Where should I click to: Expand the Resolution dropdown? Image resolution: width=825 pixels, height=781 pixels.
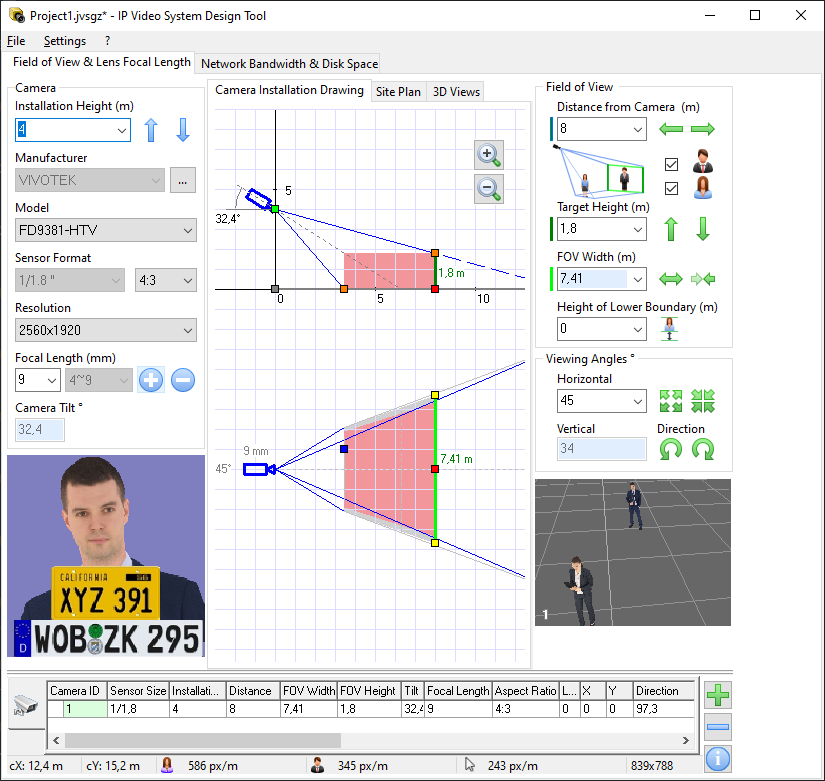105,331
